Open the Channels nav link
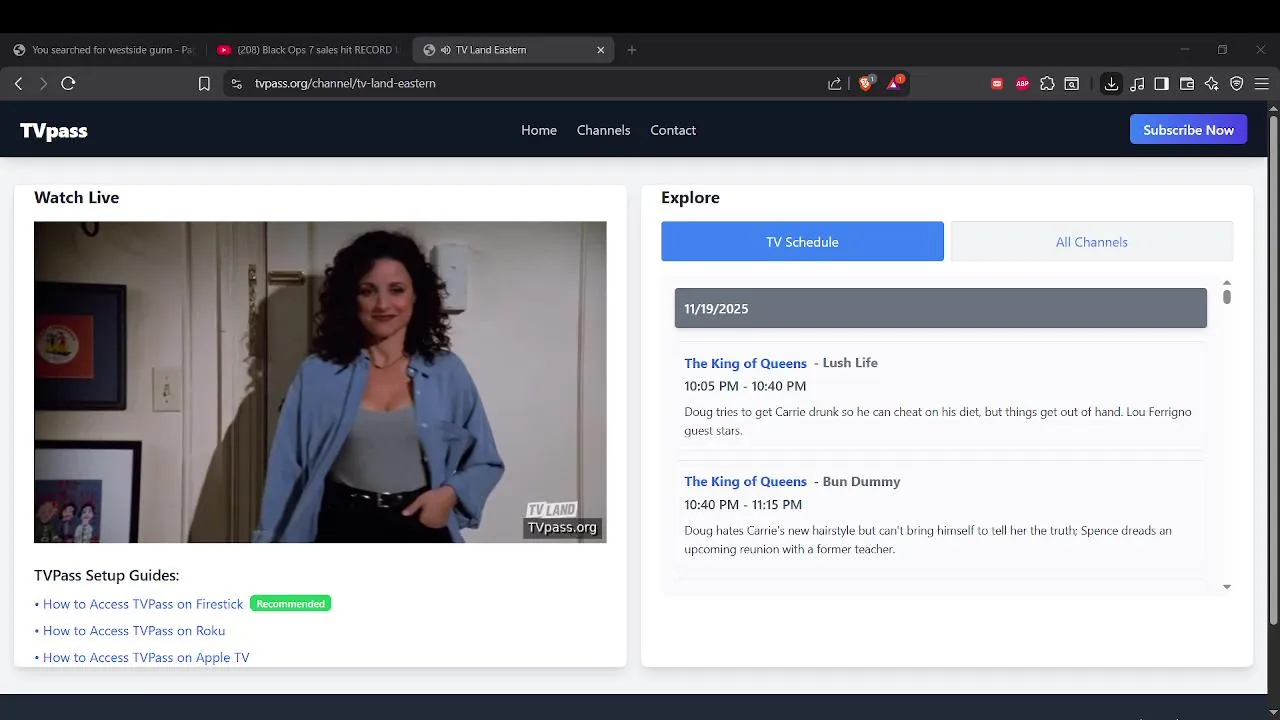Viewport: 1280px width, 720px height. (x=603, y=130)
